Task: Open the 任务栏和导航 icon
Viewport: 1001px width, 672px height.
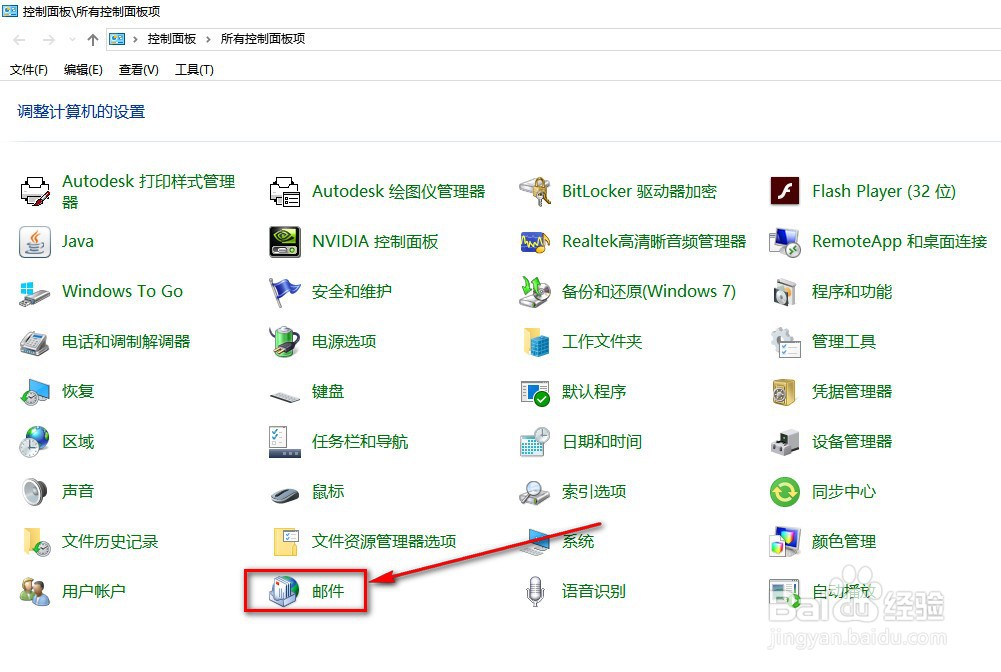Action: [285, 442]
